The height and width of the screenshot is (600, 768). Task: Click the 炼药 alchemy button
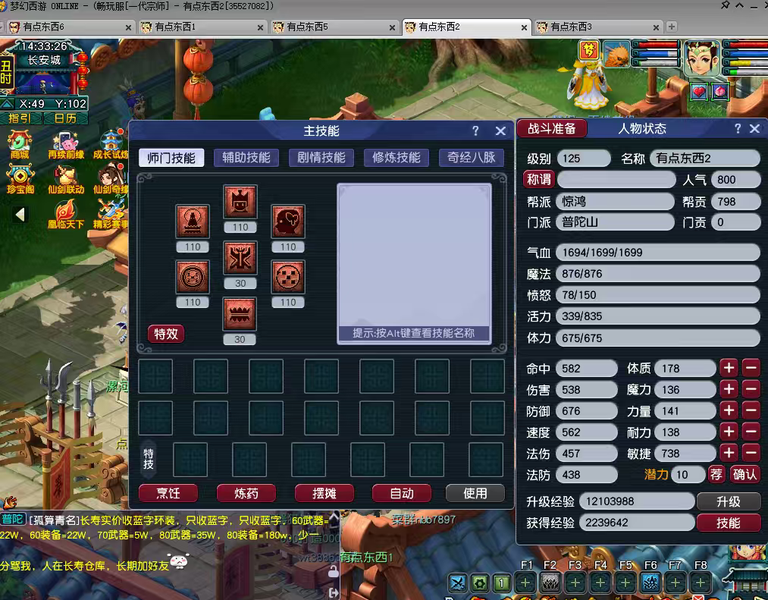[246, 493]
